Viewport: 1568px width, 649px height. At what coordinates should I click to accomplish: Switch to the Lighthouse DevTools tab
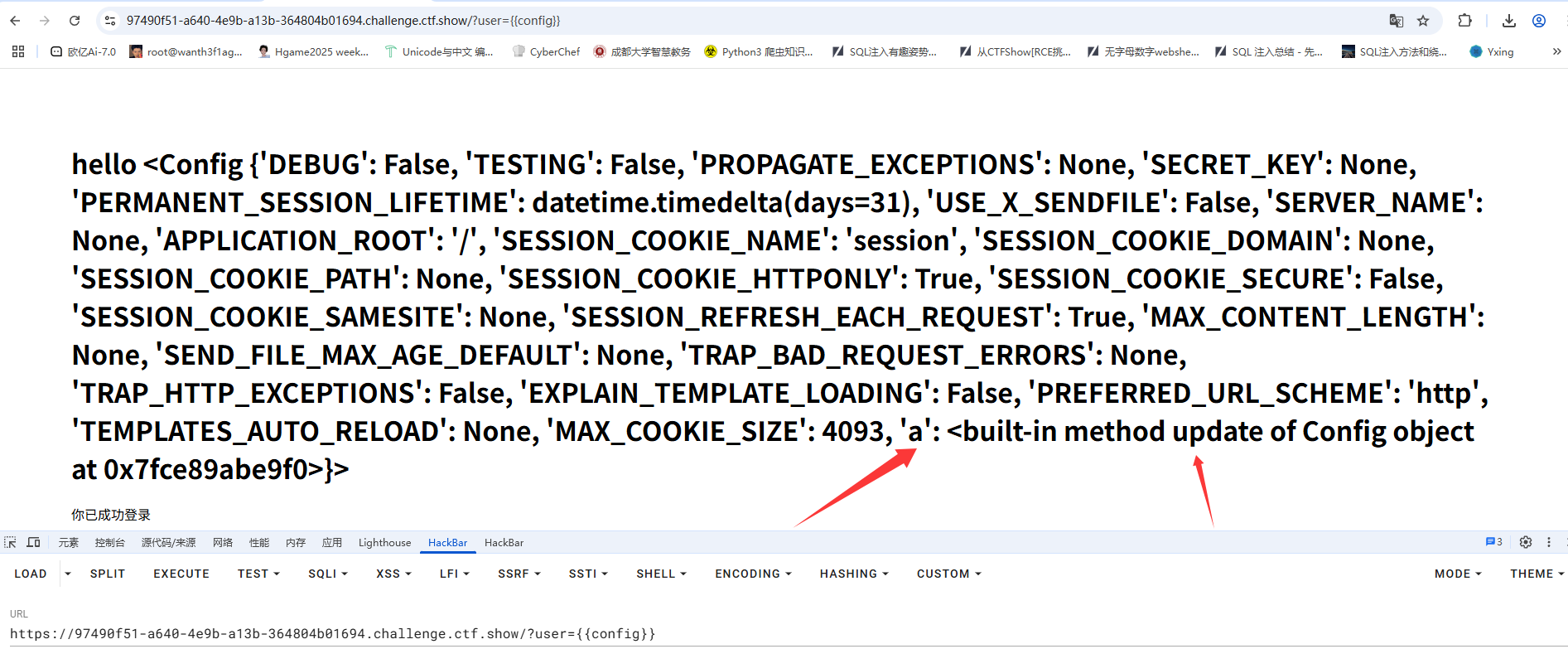click(384, 543)
